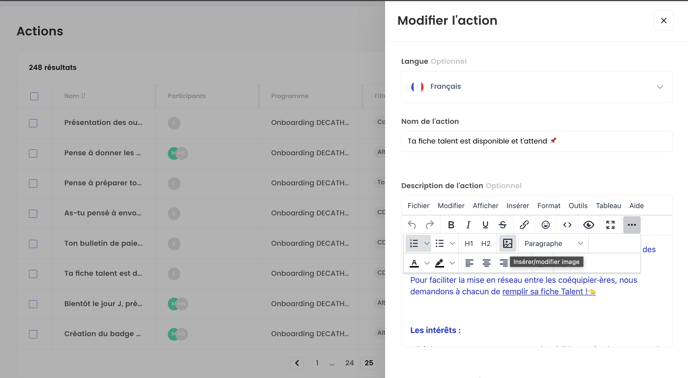
Task: Open the source code view
Action: 567,225
